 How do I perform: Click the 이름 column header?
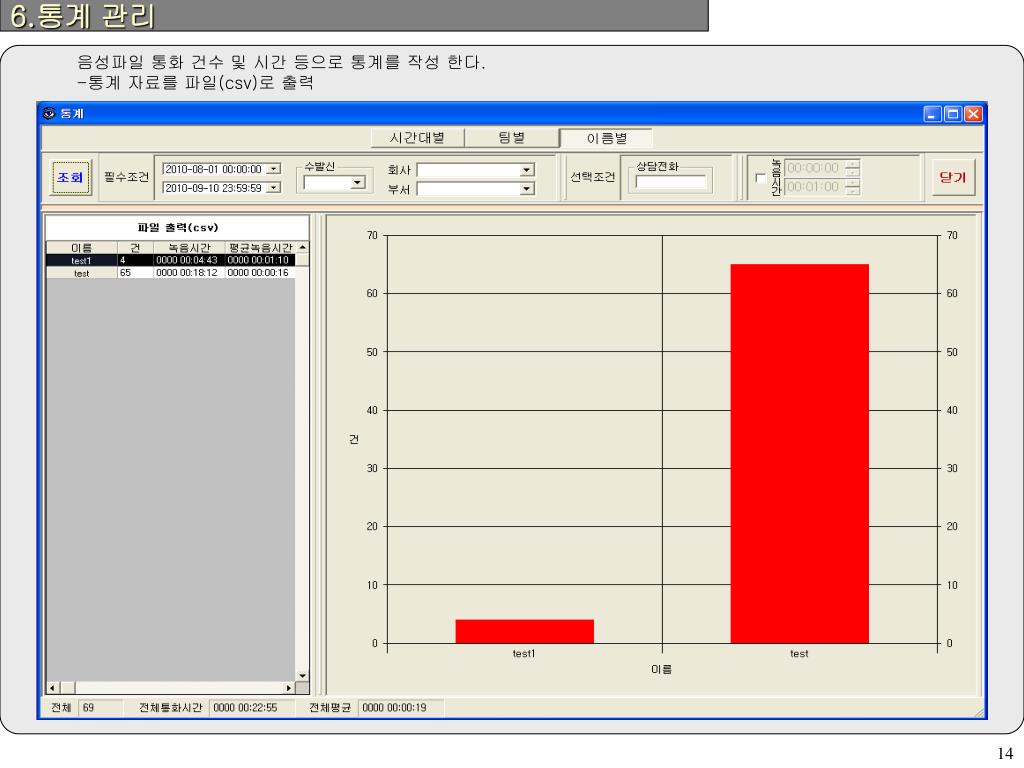(82, 248)
